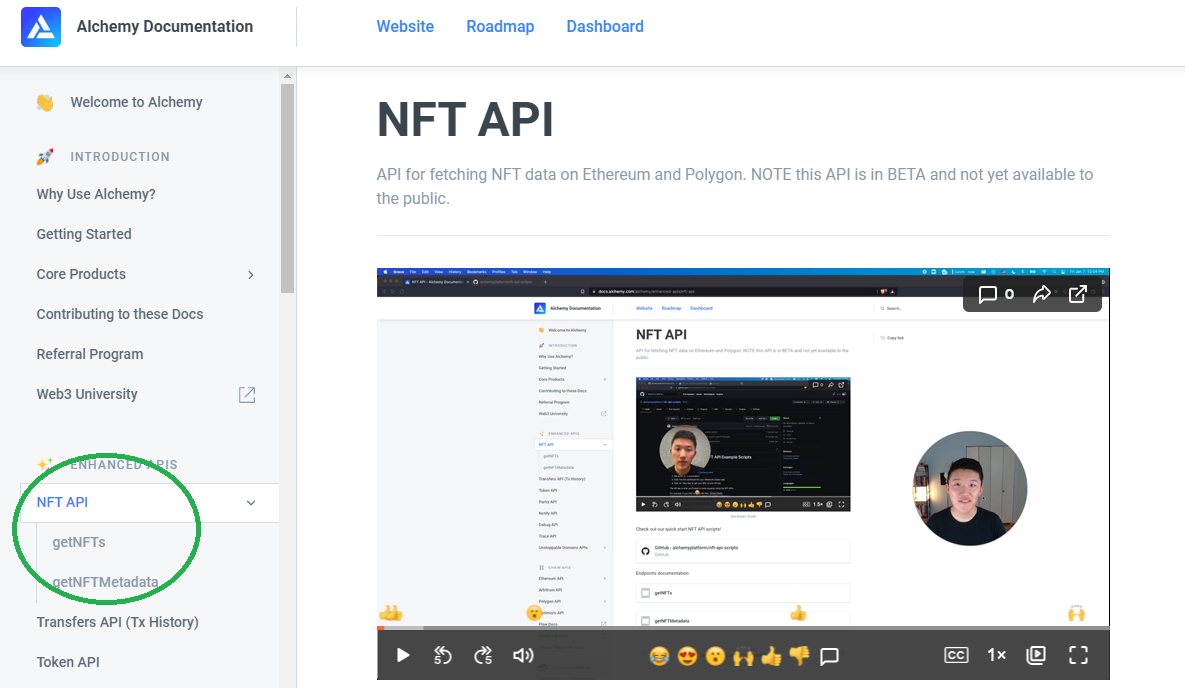Click the Alchemy Documentation title
The image size is (1185, 688).
pyautogui.click(x=165, y=26)
